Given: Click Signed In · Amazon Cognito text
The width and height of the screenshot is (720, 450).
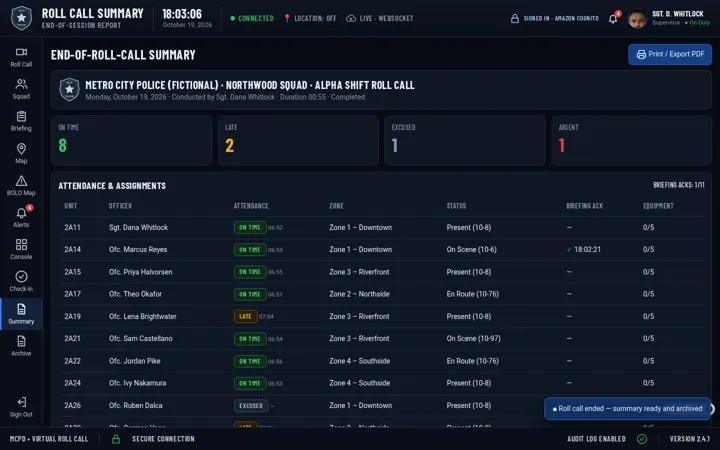Looking at the screenshot, I should 561,18.
